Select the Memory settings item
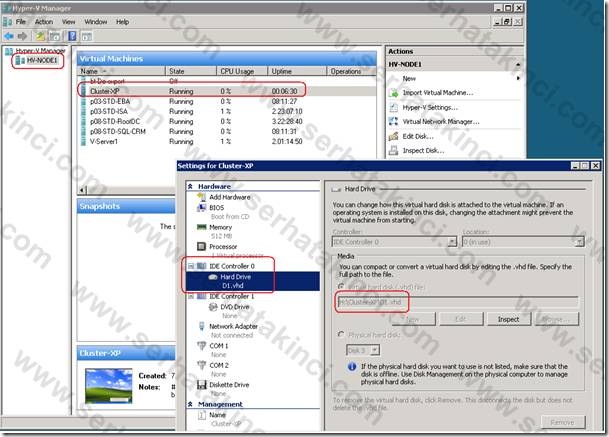The height and width of the screenshot is (437, 609). (220, 227)
